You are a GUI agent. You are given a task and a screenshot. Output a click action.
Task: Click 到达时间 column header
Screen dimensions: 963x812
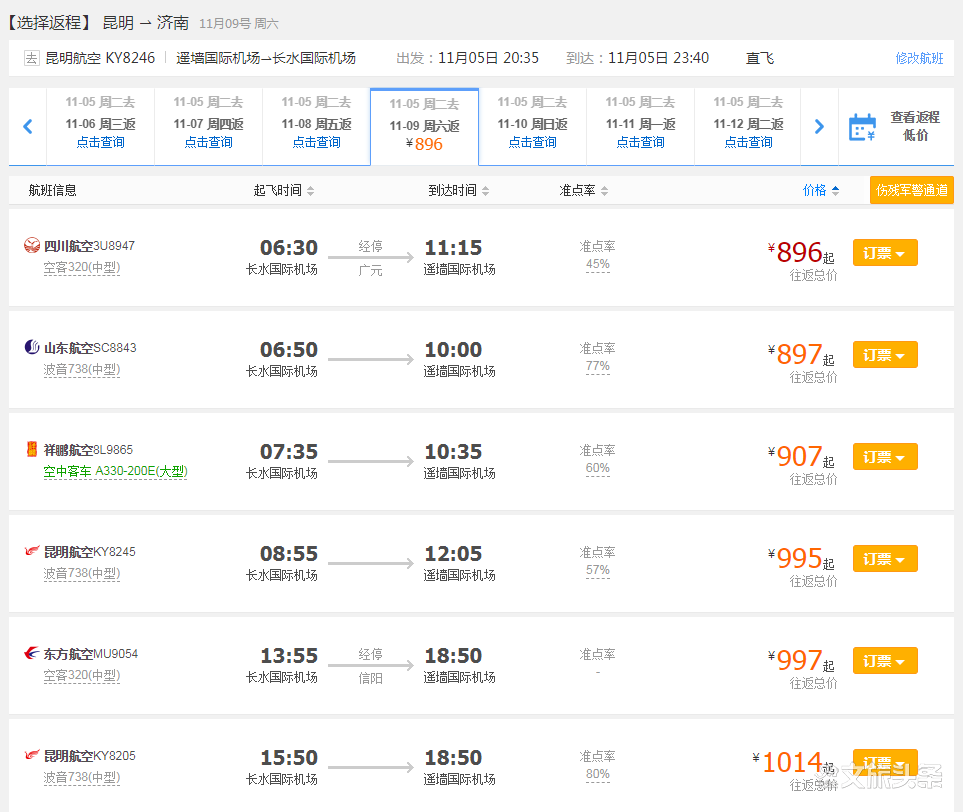453,190
